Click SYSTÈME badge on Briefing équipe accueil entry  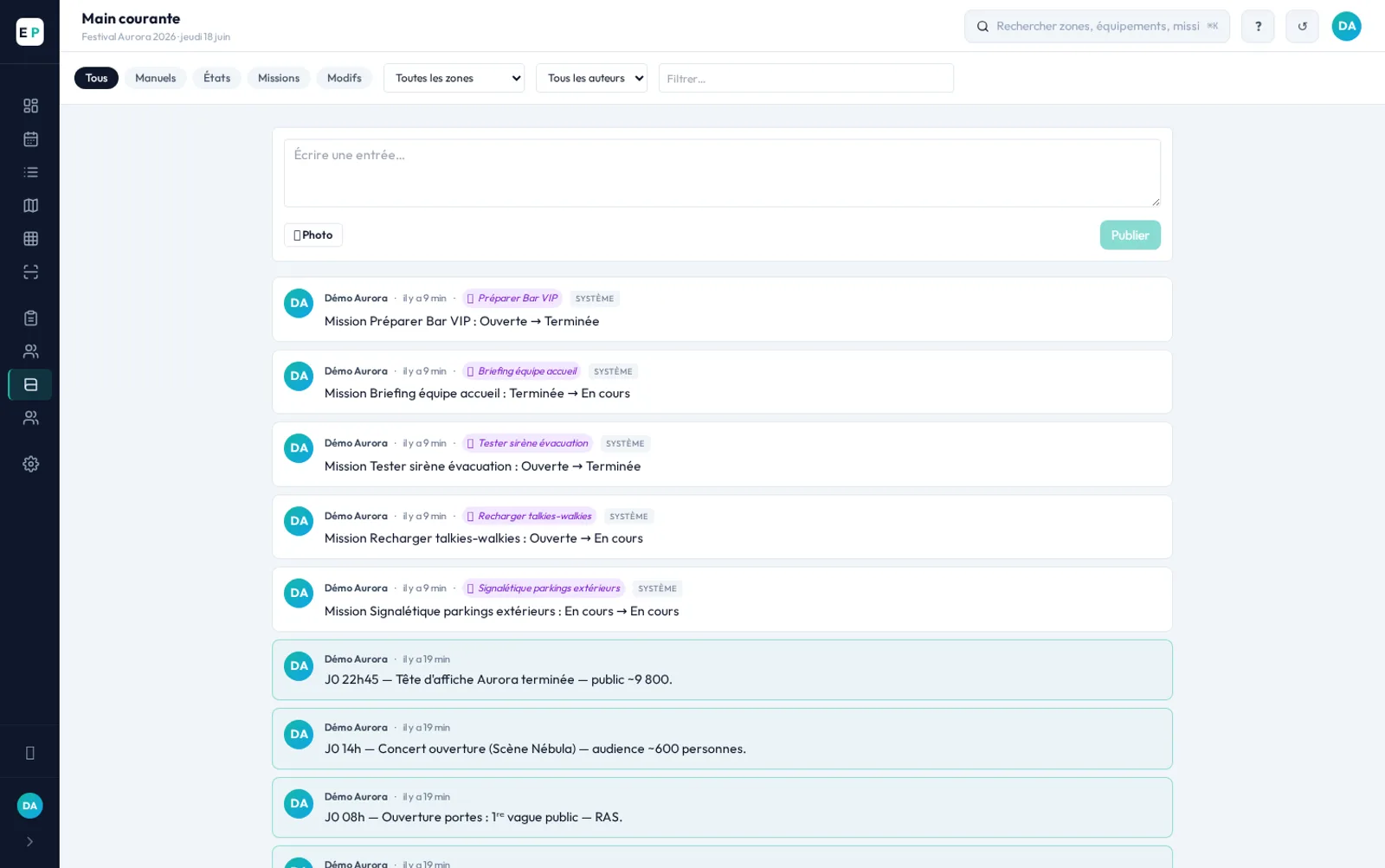(x=613, y=371)
